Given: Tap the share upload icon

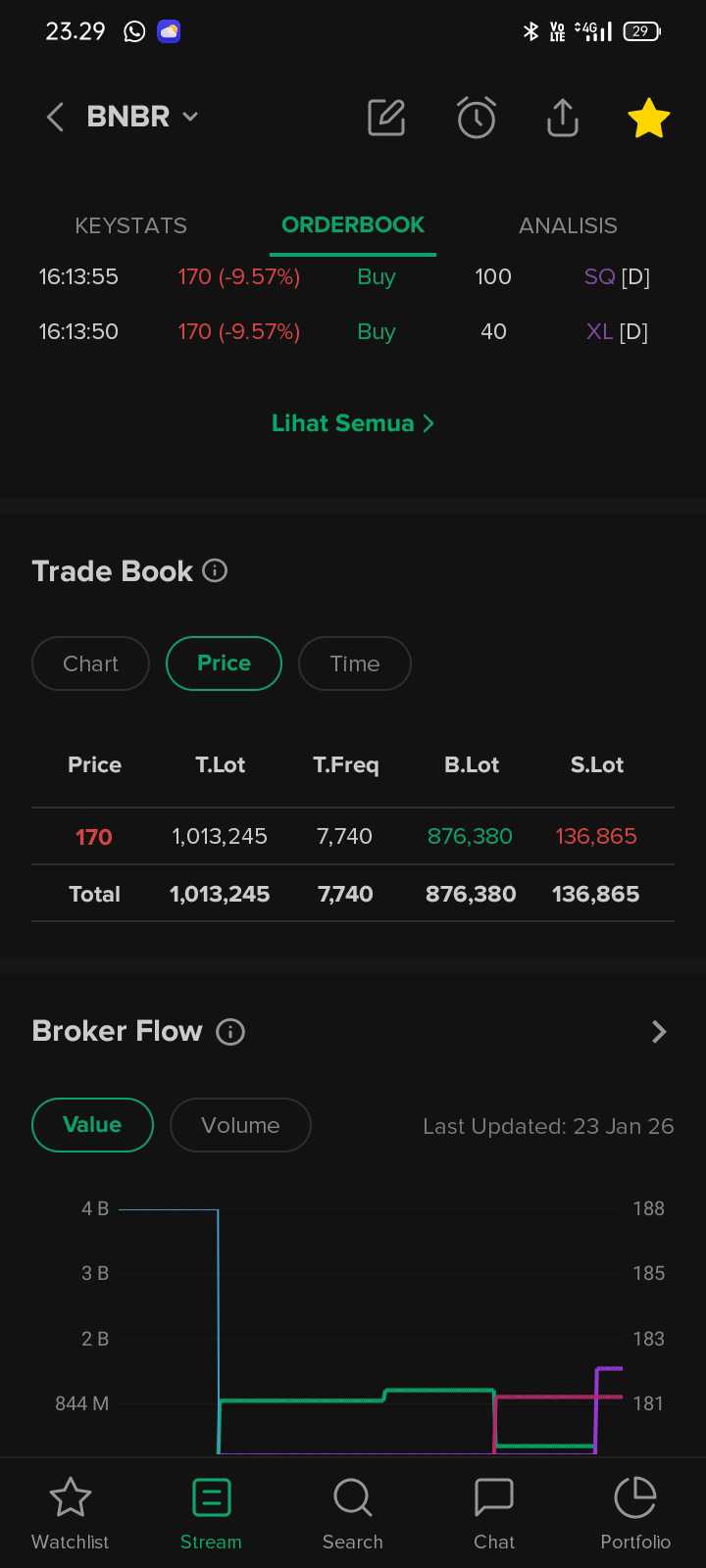Looking at the screenshot, I should pos(563,118).
